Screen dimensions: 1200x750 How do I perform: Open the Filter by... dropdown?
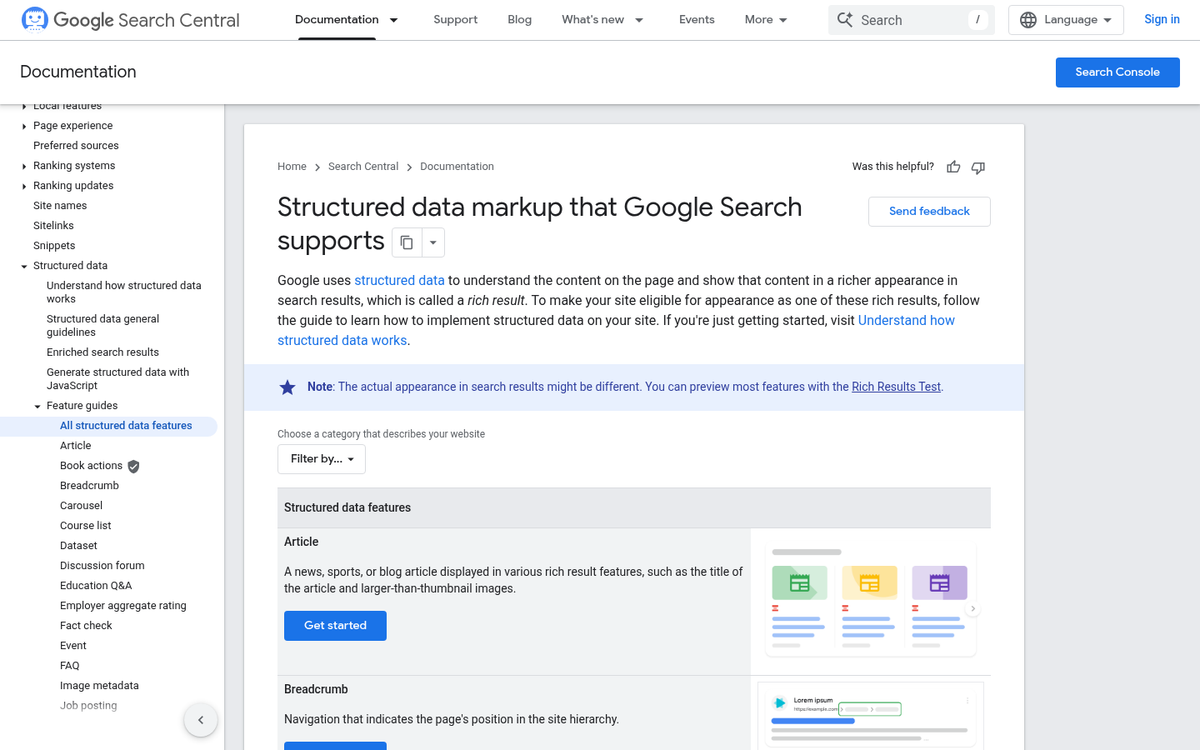(321, 459)
